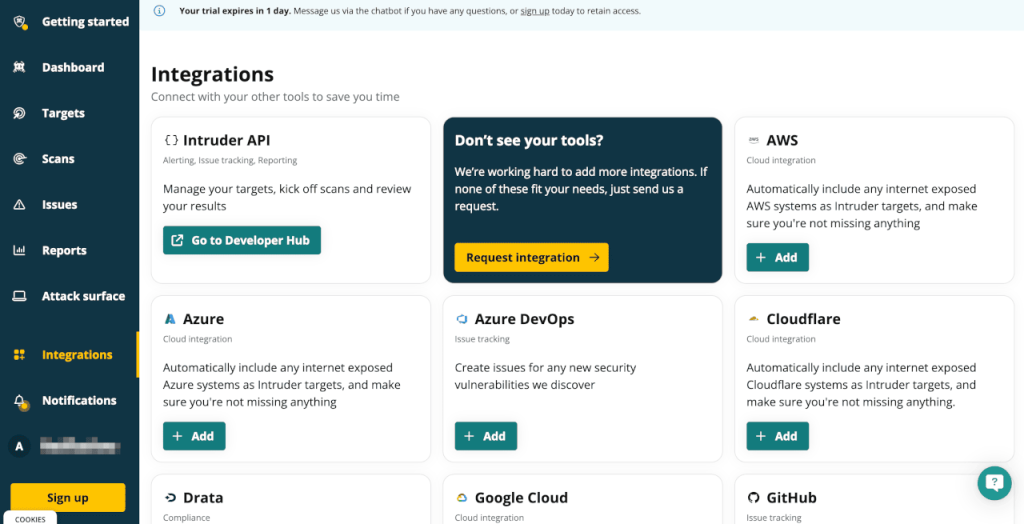
Task: Click the Cloudflare logo icon
Action: click(x=754, y=319)
